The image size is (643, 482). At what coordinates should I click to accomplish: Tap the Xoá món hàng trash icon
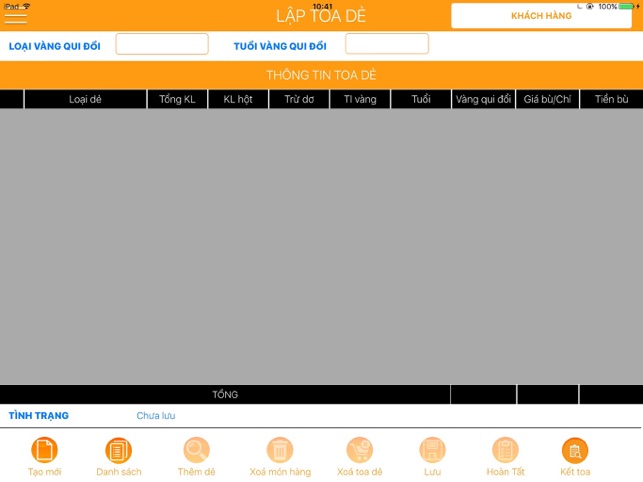[280, 450]
